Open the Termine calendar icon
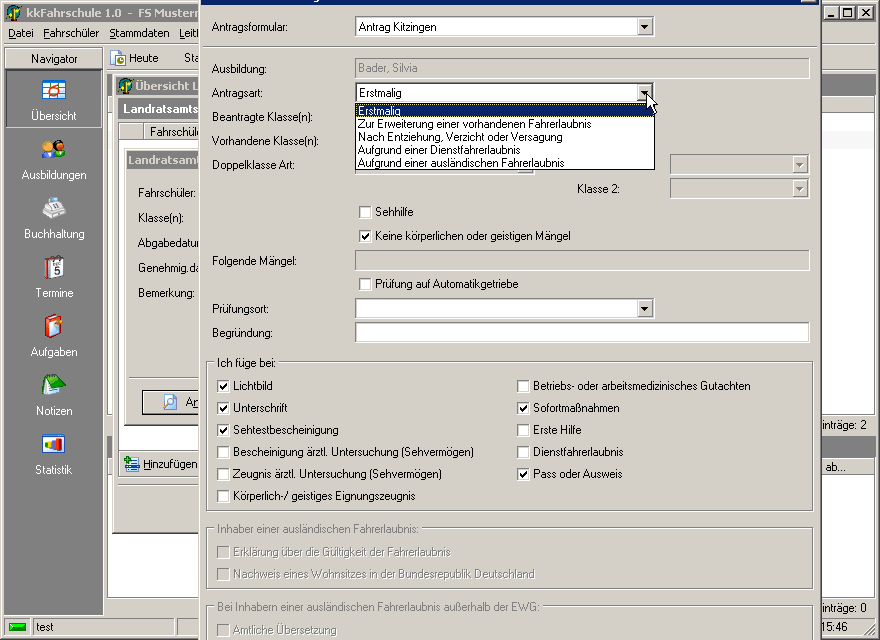Image resolution: width=880 pixels, height=640 pixels. pos(54,267)
